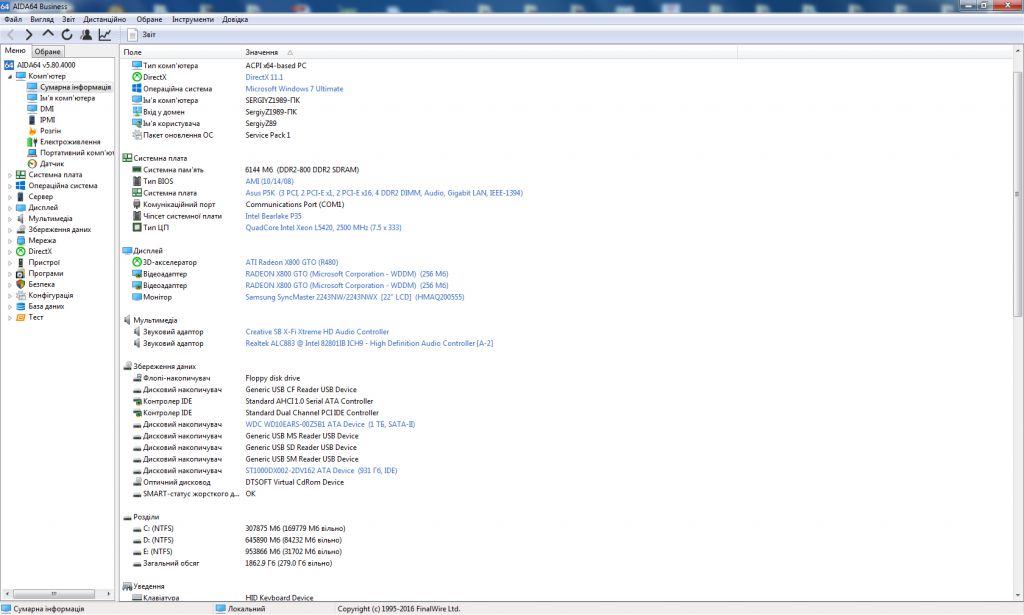The height and width of the screenshot is (615, 1024).
Task: Open the Файл menu
Action: pos(13,20)
